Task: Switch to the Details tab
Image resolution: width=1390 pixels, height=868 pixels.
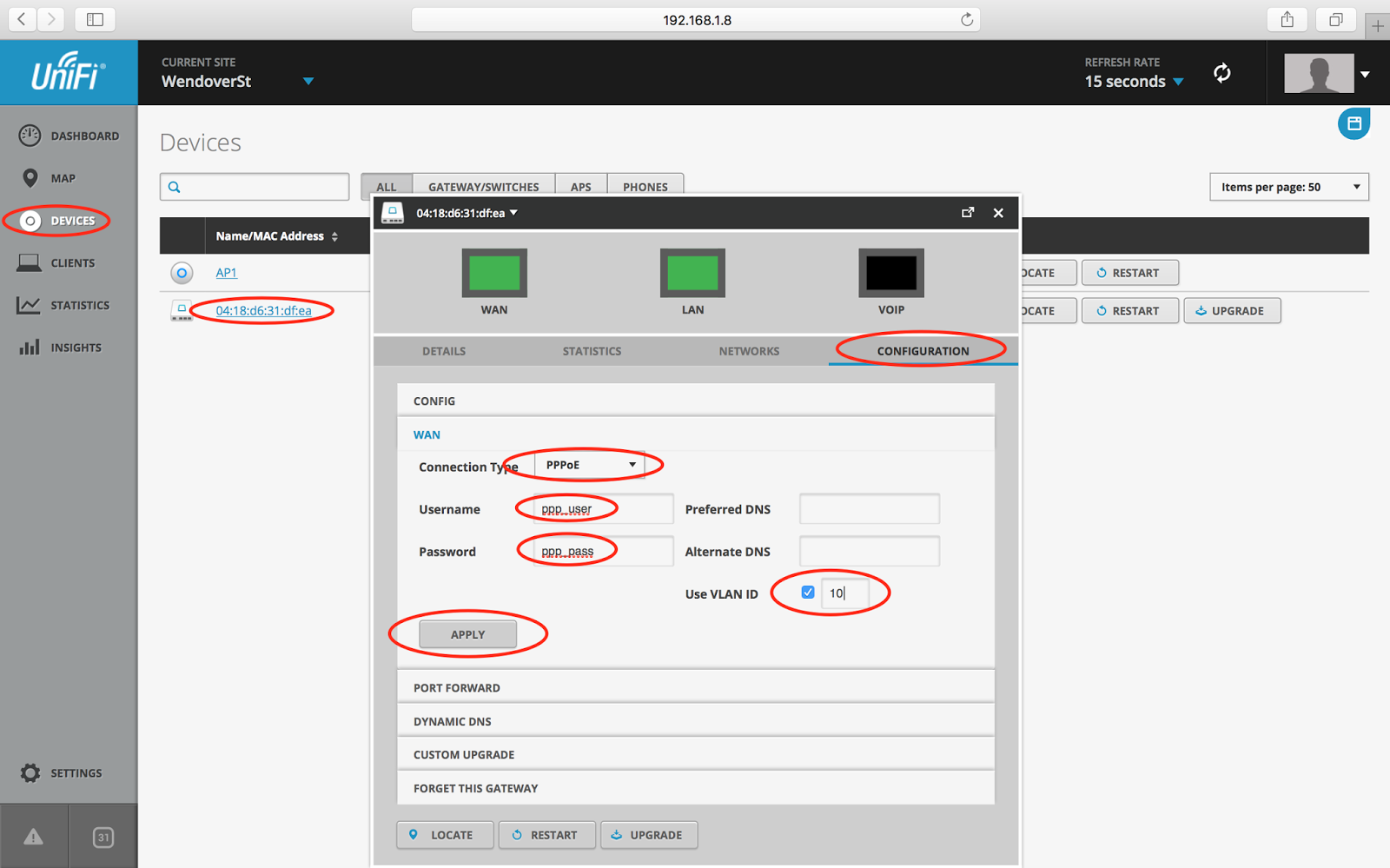Action: coord(444,351)
